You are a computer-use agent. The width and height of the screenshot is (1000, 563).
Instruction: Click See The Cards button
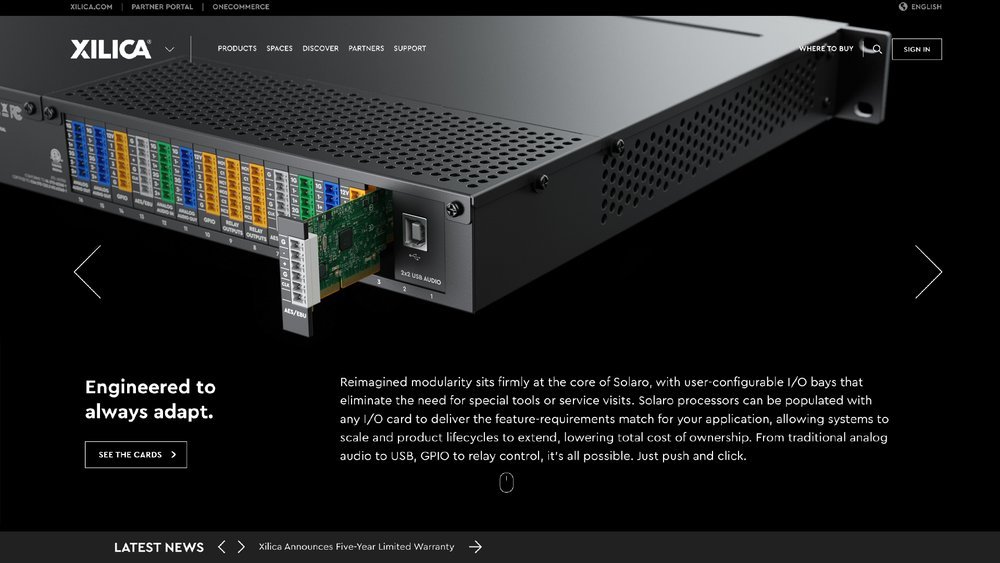pos(136,455)
